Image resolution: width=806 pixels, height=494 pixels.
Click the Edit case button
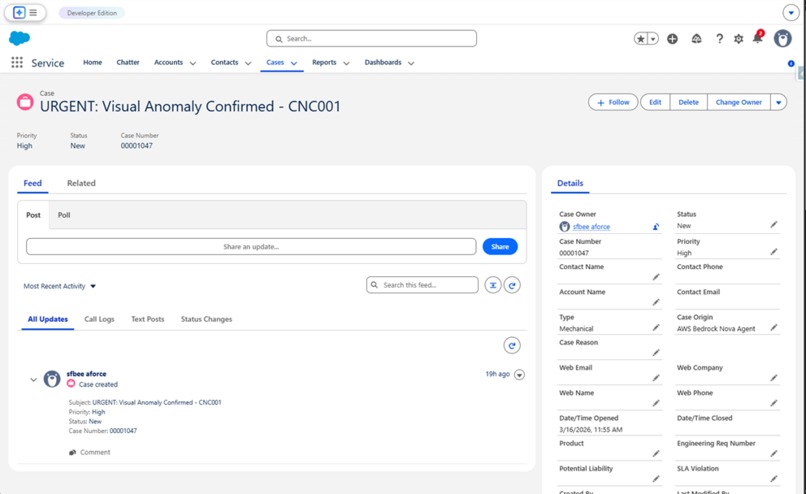[x=655, y=102]
